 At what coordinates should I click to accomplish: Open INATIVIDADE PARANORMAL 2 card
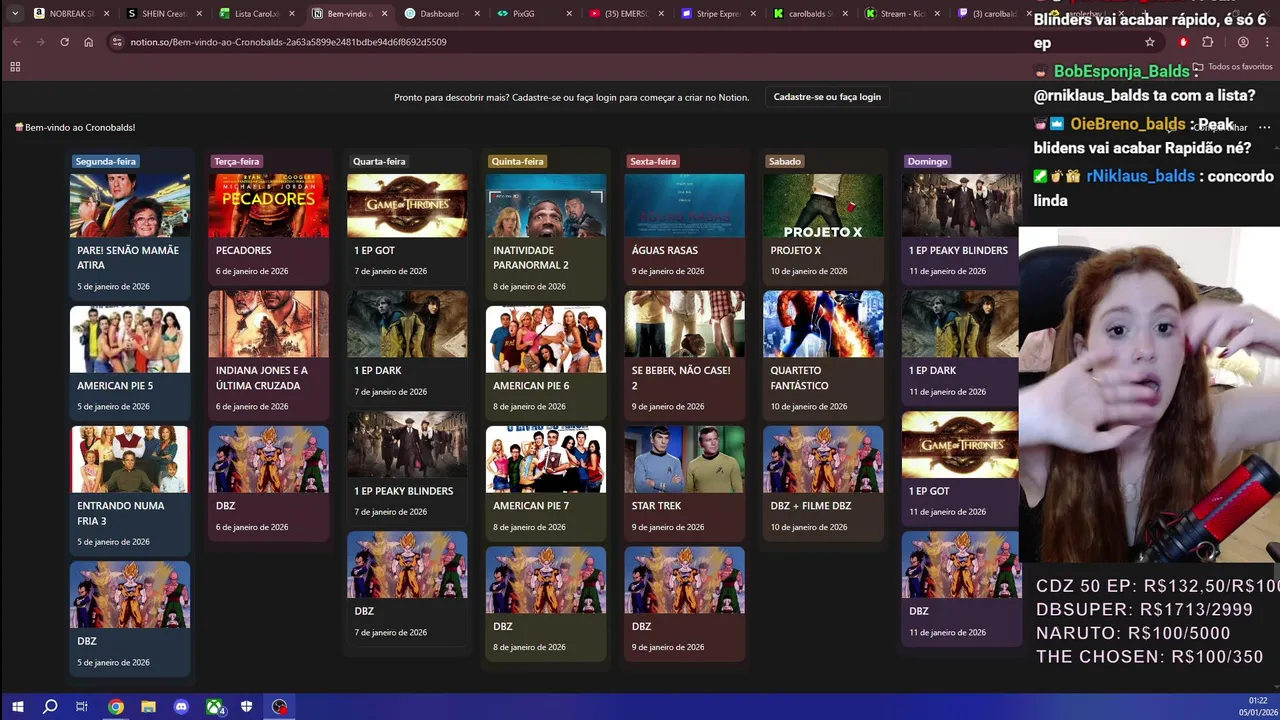point(546,235)
